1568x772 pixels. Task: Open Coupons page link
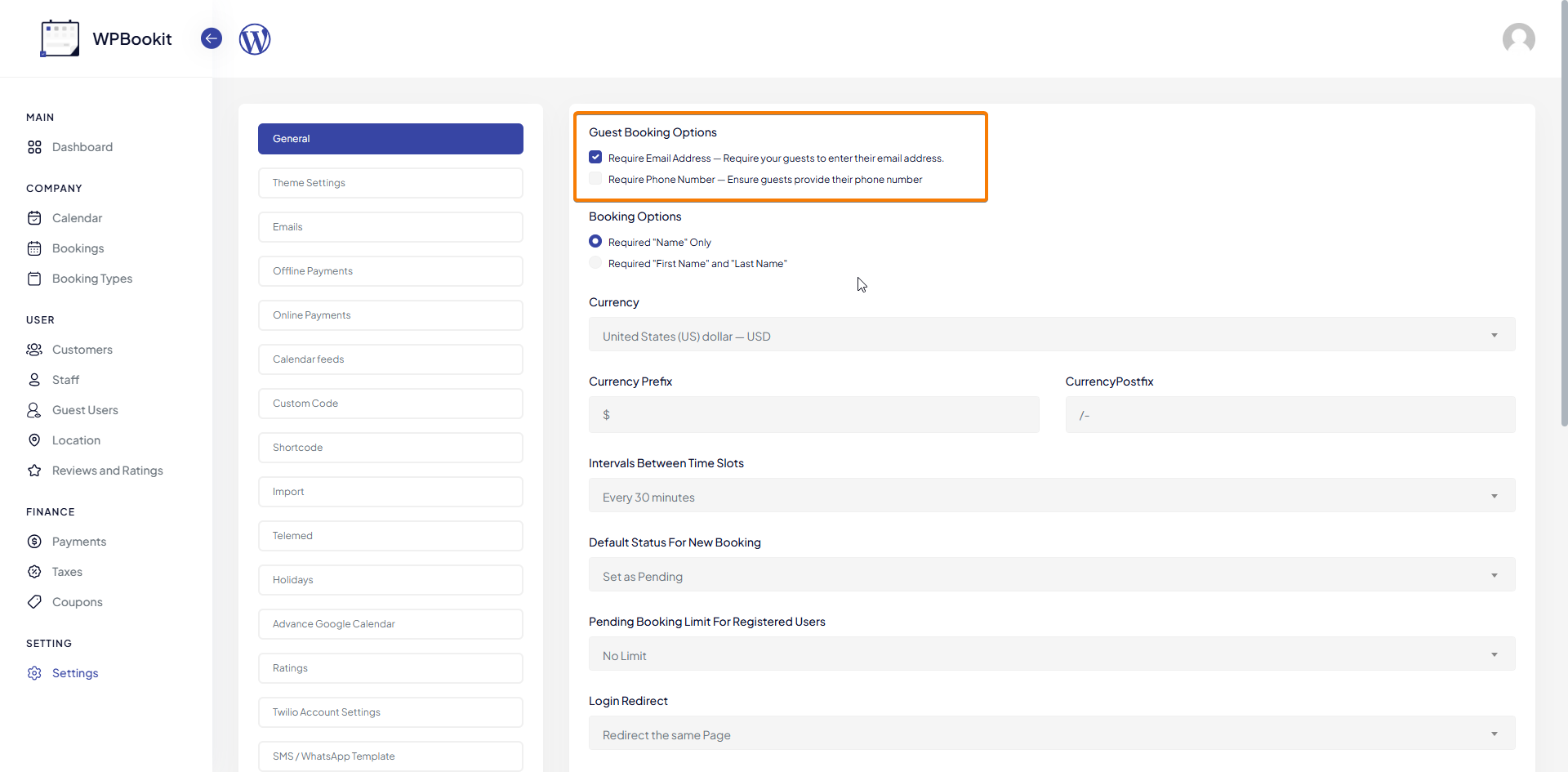pyautogui.click(x=78, y=602)
